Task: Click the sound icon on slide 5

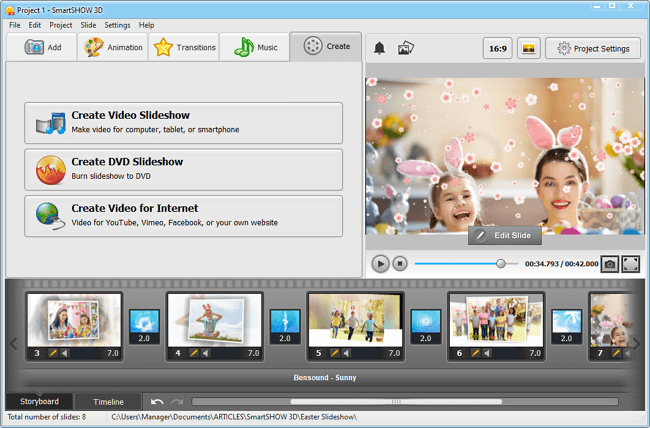Action: coord(346,353)
